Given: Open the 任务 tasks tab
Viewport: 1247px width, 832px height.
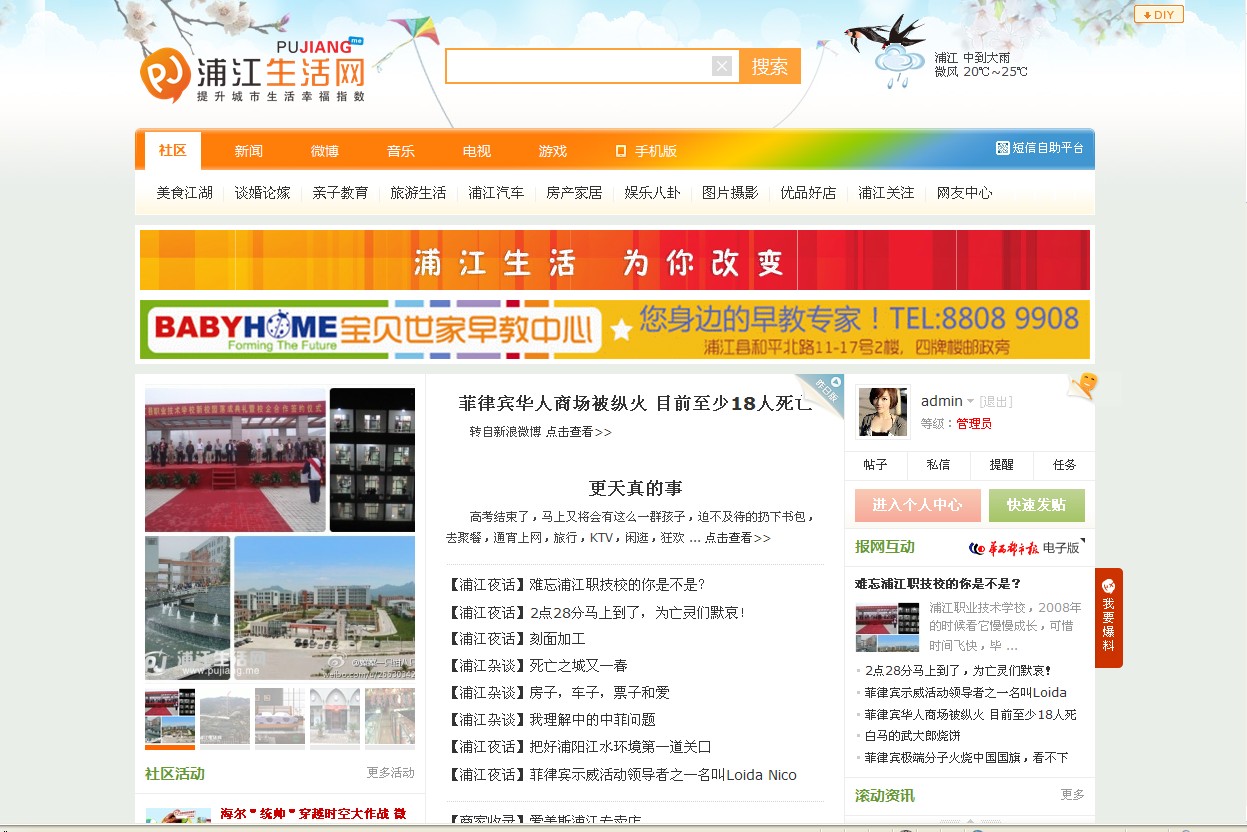Looking at the screenshot, I should tap(1065, 465).
